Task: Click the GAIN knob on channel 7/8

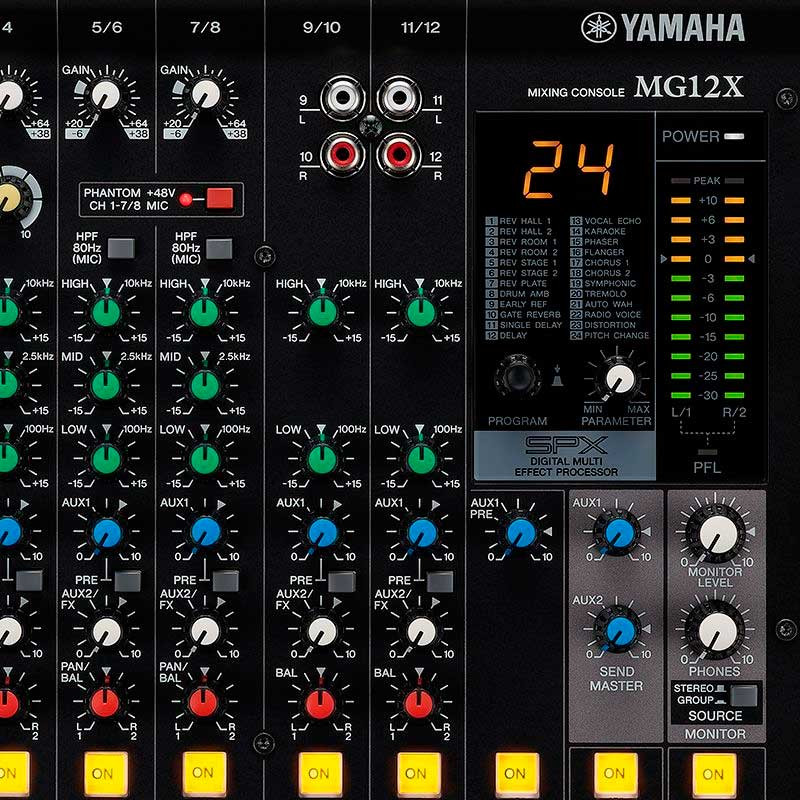Action: click(x=205, y=95)
